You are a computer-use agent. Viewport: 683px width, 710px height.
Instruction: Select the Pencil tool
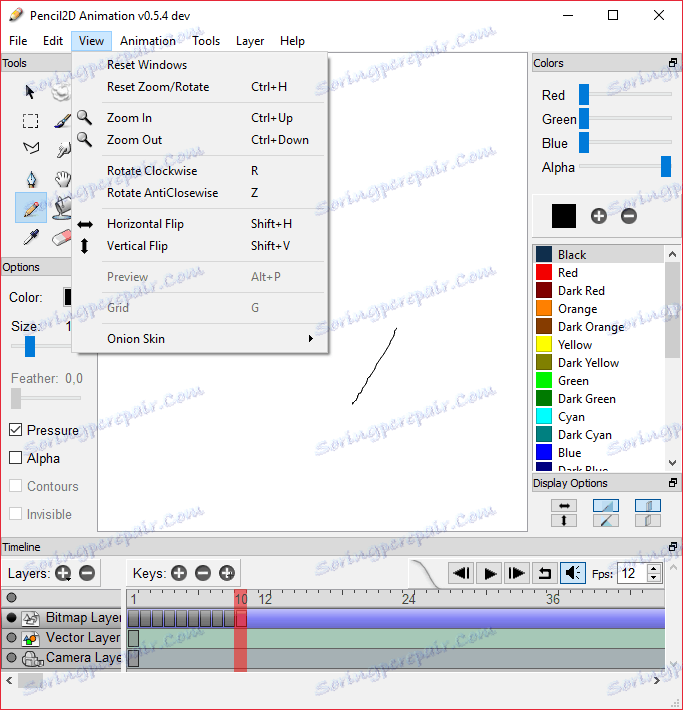pyautogui.click(x=31, y=207)
